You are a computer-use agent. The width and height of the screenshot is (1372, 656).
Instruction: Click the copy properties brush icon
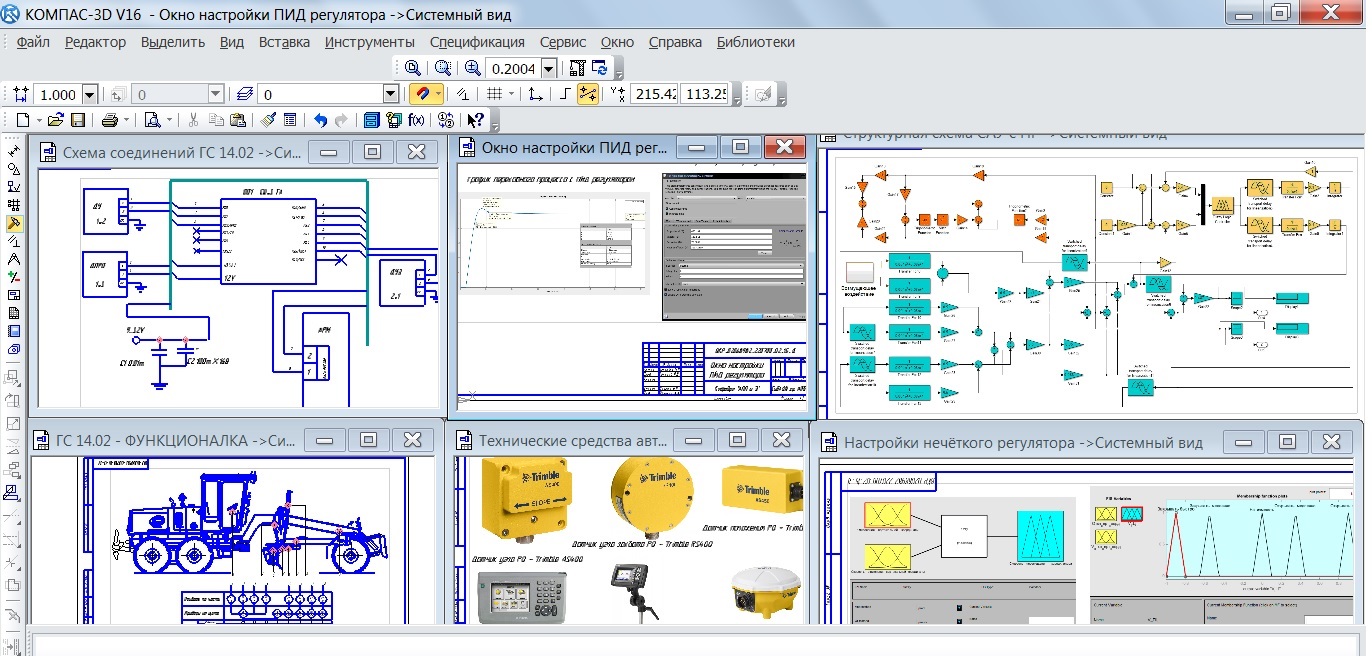click(268, 120)
